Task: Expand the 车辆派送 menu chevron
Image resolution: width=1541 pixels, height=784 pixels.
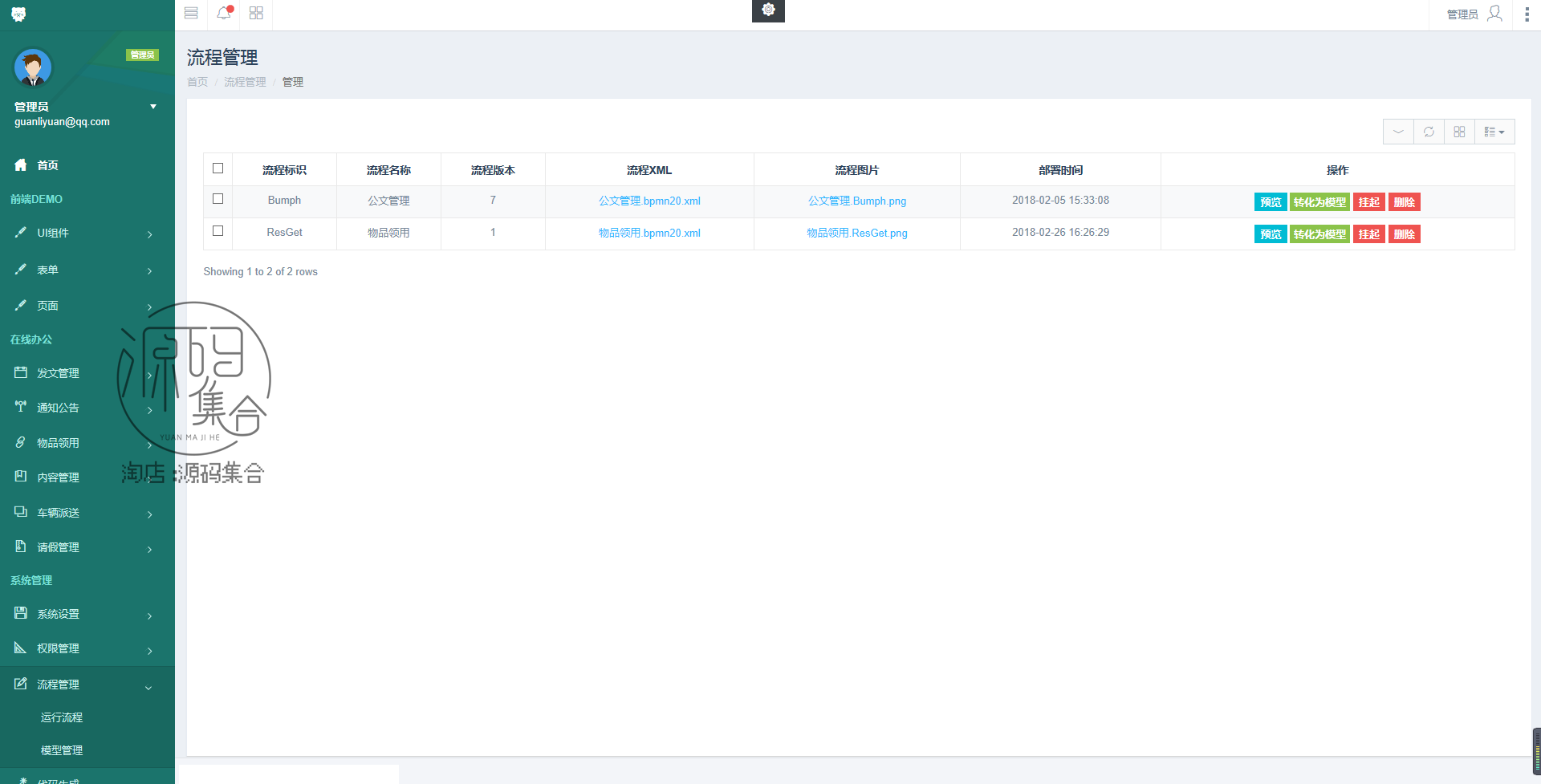Action: pos(150,514)
